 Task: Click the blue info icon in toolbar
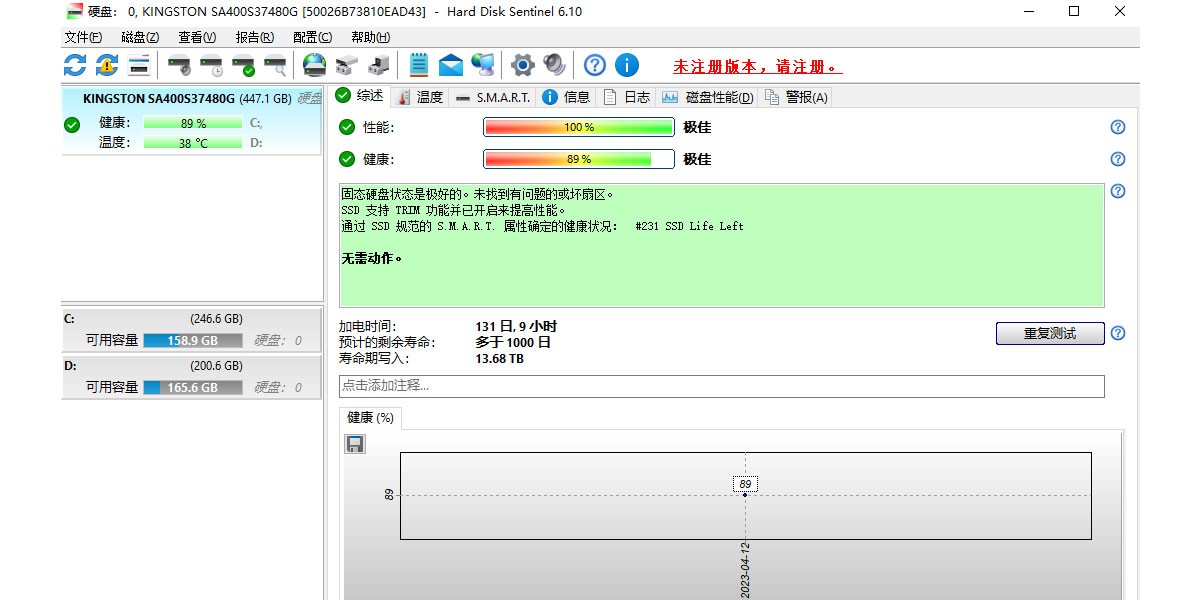(627, 66)
